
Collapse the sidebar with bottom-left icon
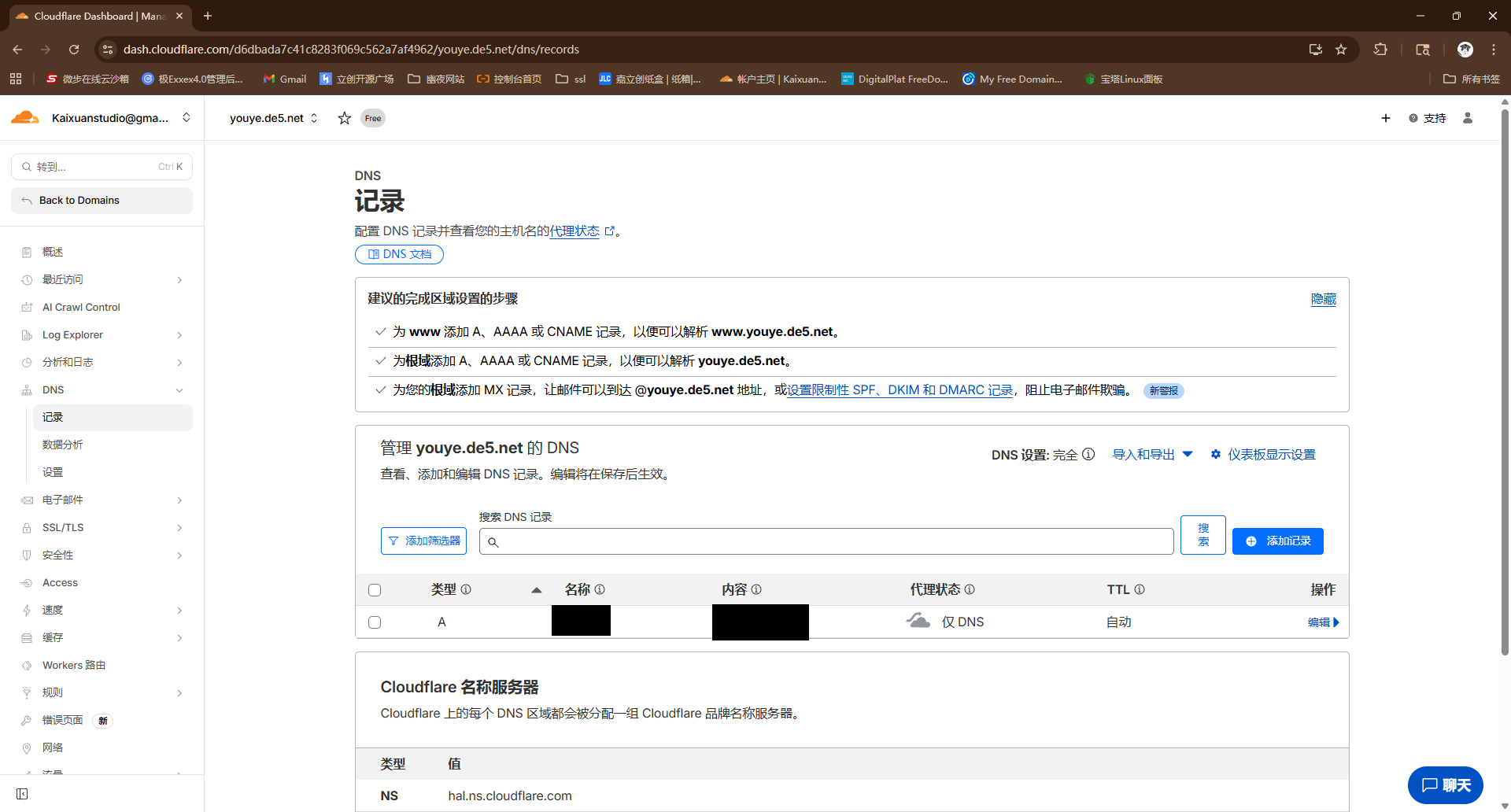[22, 794]
